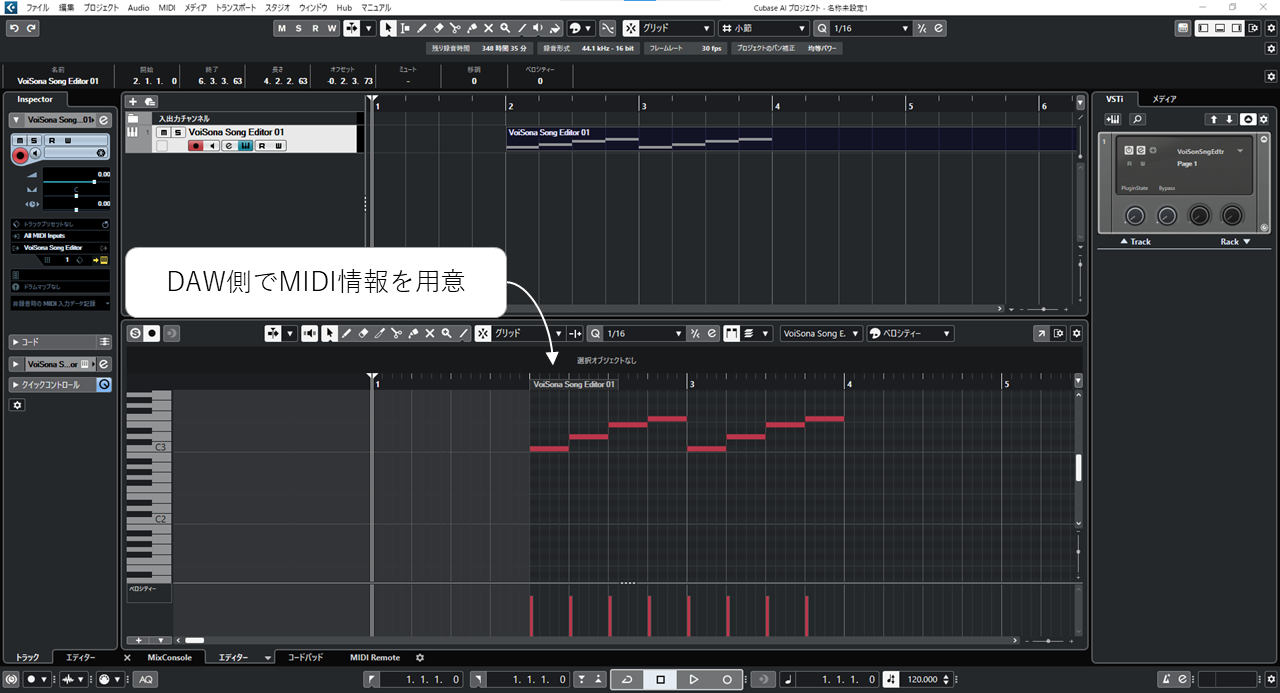This screenshot has height=693, width=1280.
Task: Click the Record button in transport bar
Action: [x=727, y=680]
